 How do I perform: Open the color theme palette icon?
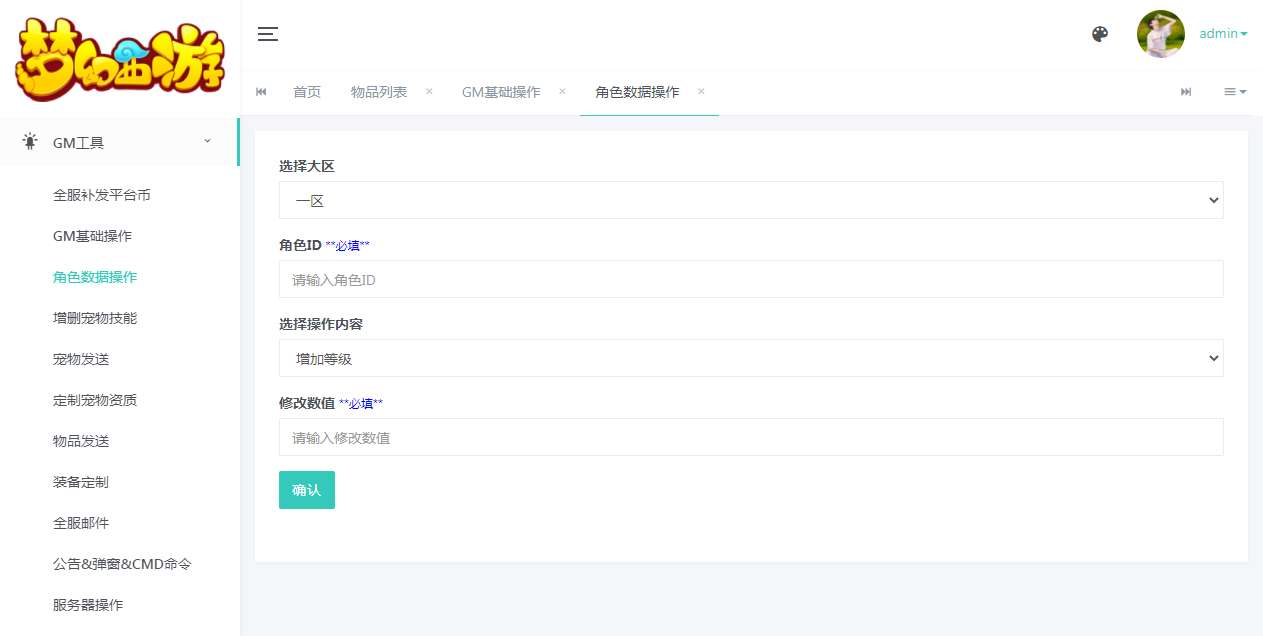(1100, 34)
